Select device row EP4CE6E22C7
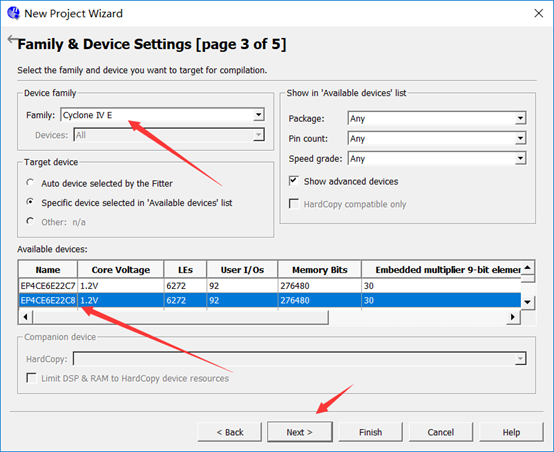 click(270, 286)
